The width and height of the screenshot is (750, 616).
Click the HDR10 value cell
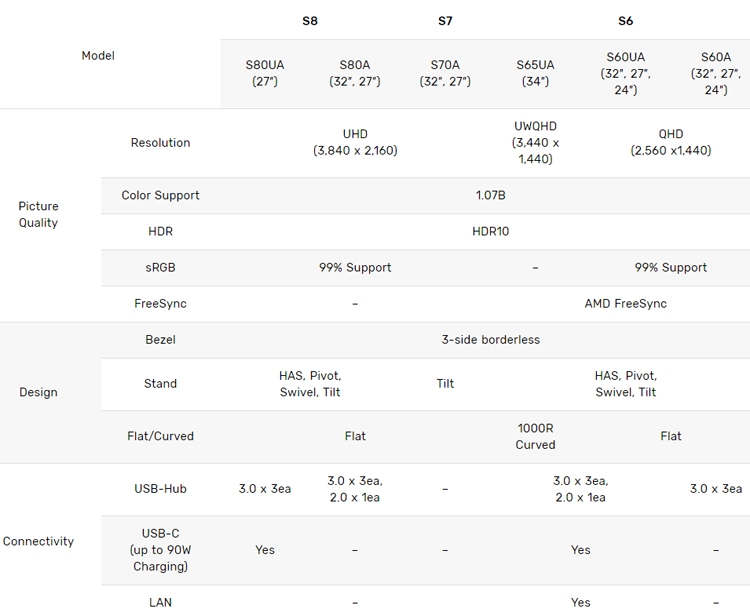(490, 231)
